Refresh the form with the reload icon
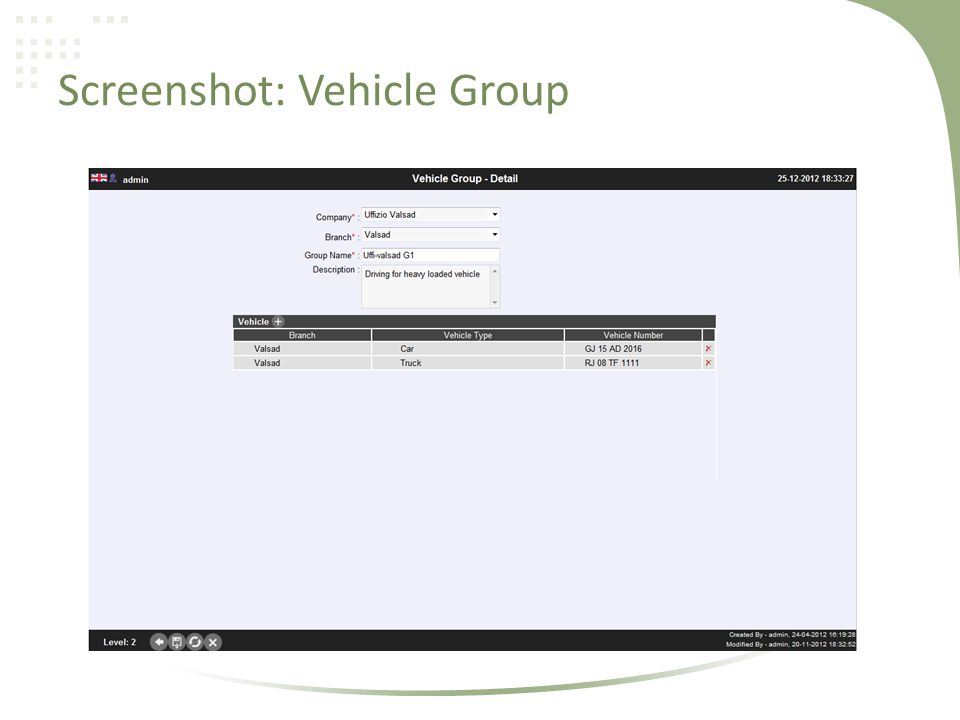Screen dimensions: 960x720 [195, 642]
